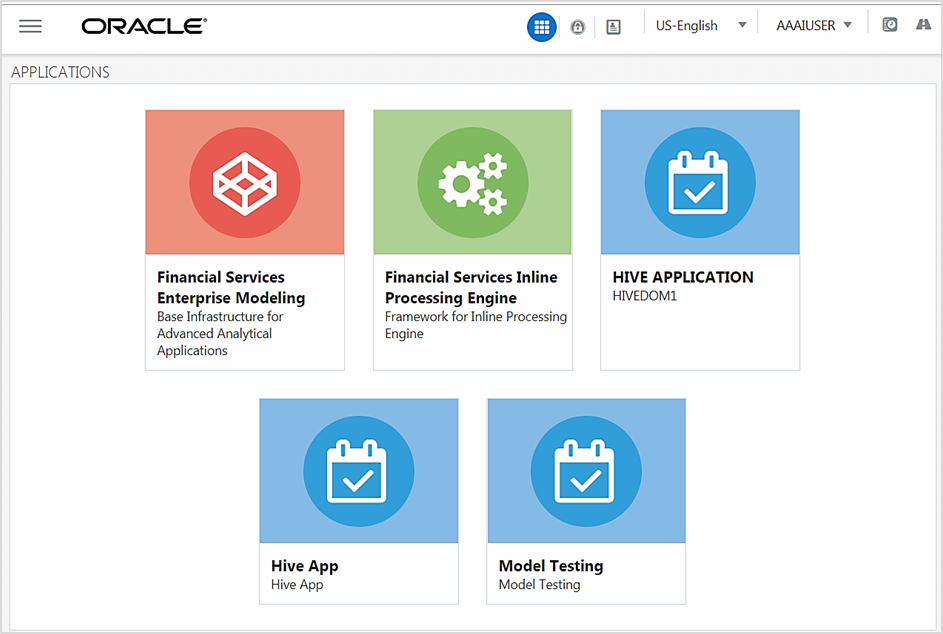This screenshot has height=634, width=943.
Task: Click the binoculars search icon
Action: [x=923, y=25]
